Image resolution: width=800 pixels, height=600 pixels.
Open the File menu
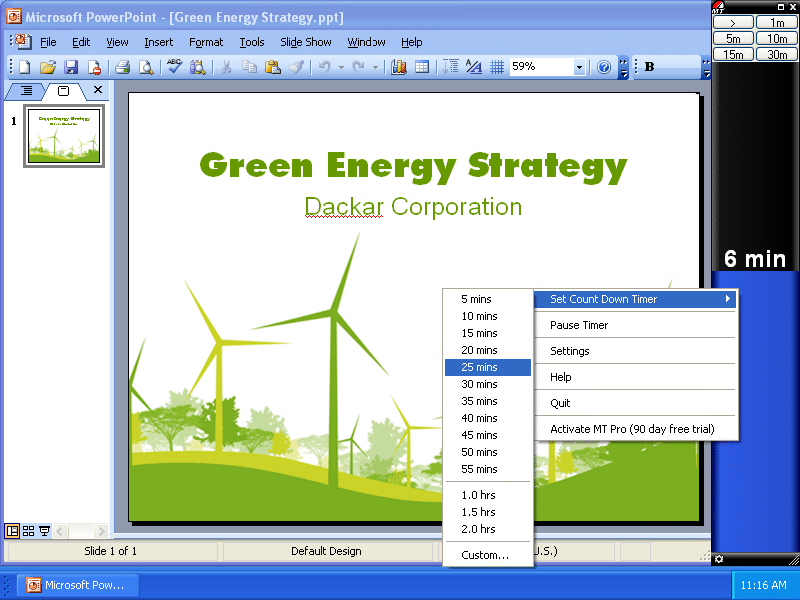tap(48, 42)
